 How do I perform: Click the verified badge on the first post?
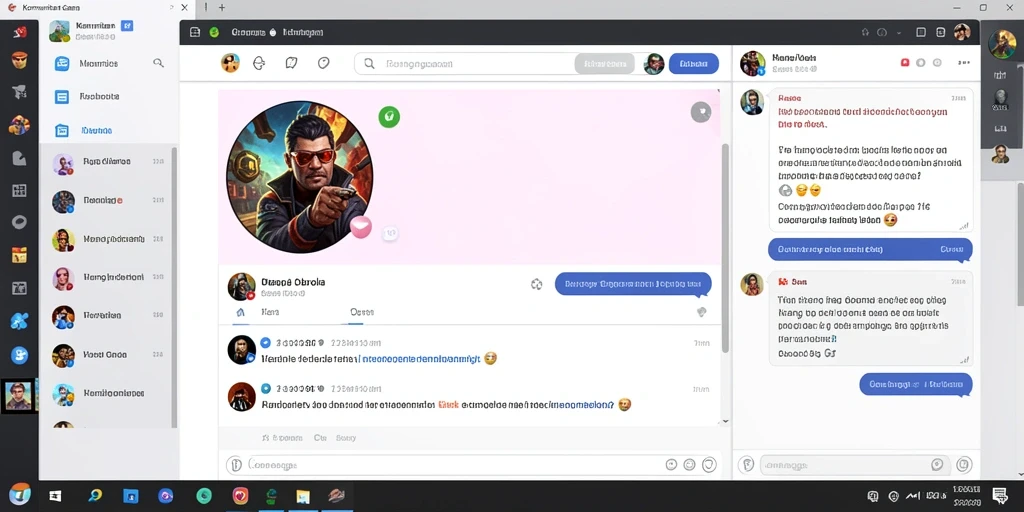click(265, 343)
